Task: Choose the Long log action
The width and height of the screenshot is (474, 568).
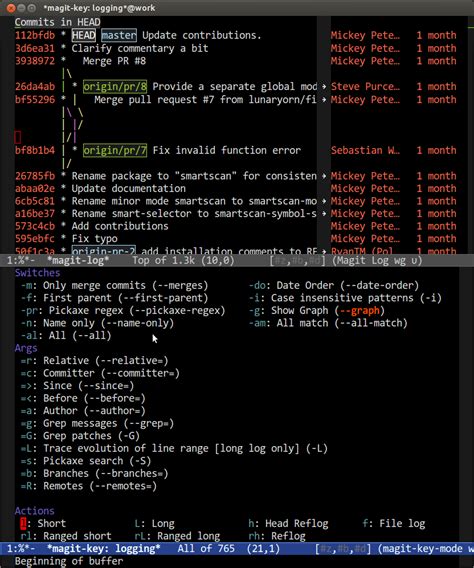Action: [x=155, y=524]
